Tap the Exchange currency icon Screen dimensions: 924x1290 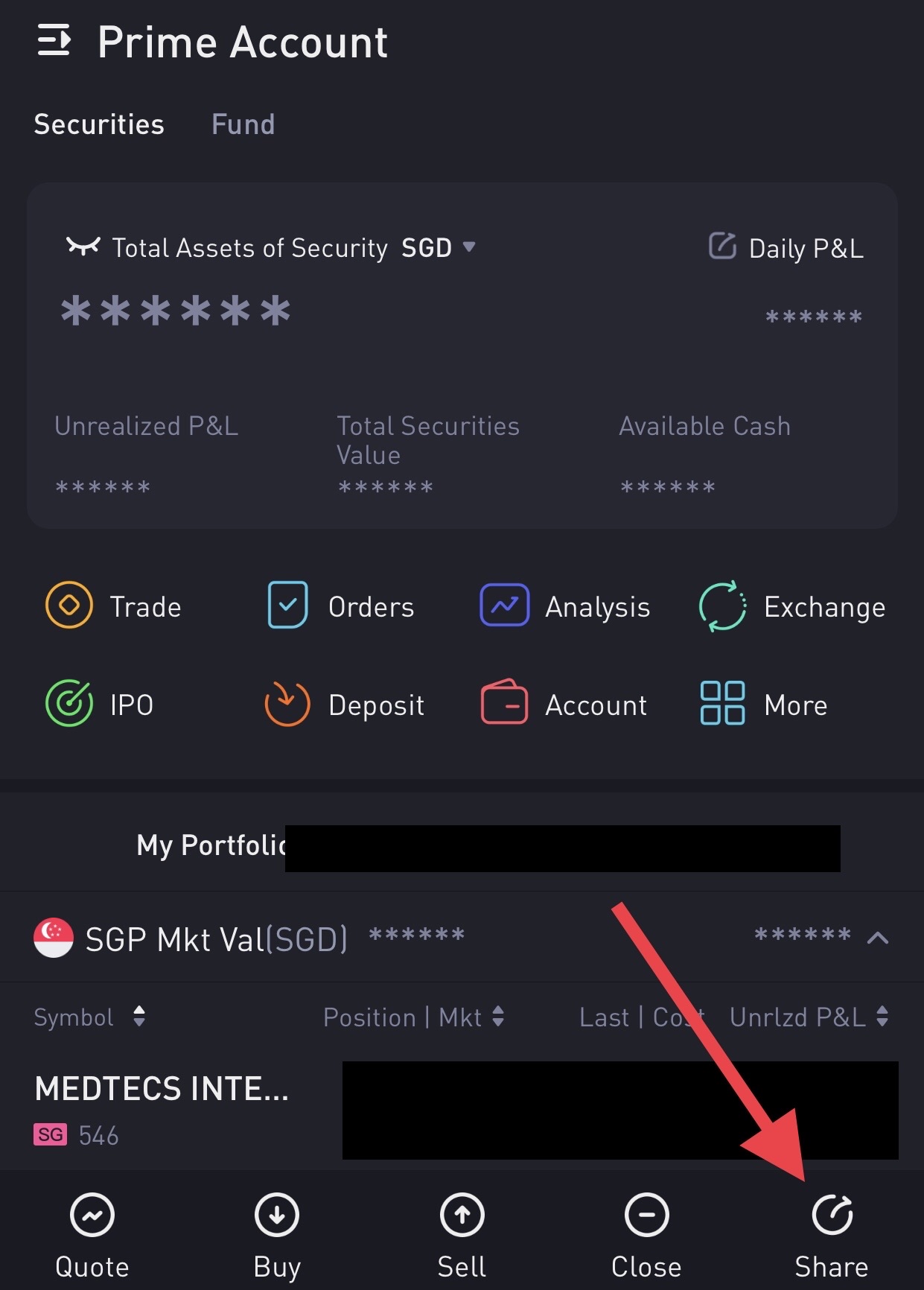click(x=721, y=606)
